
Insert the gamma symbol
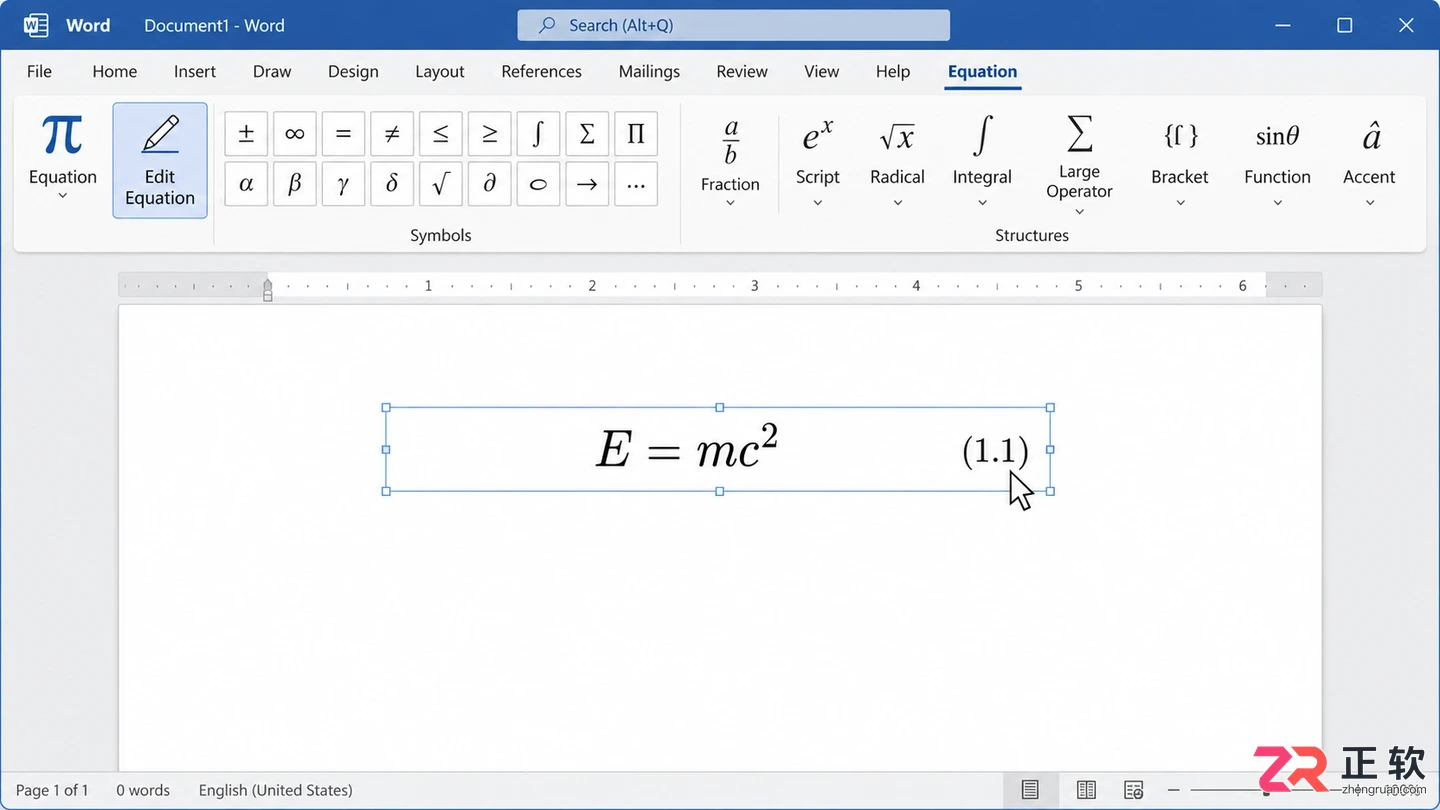(343, 184)
